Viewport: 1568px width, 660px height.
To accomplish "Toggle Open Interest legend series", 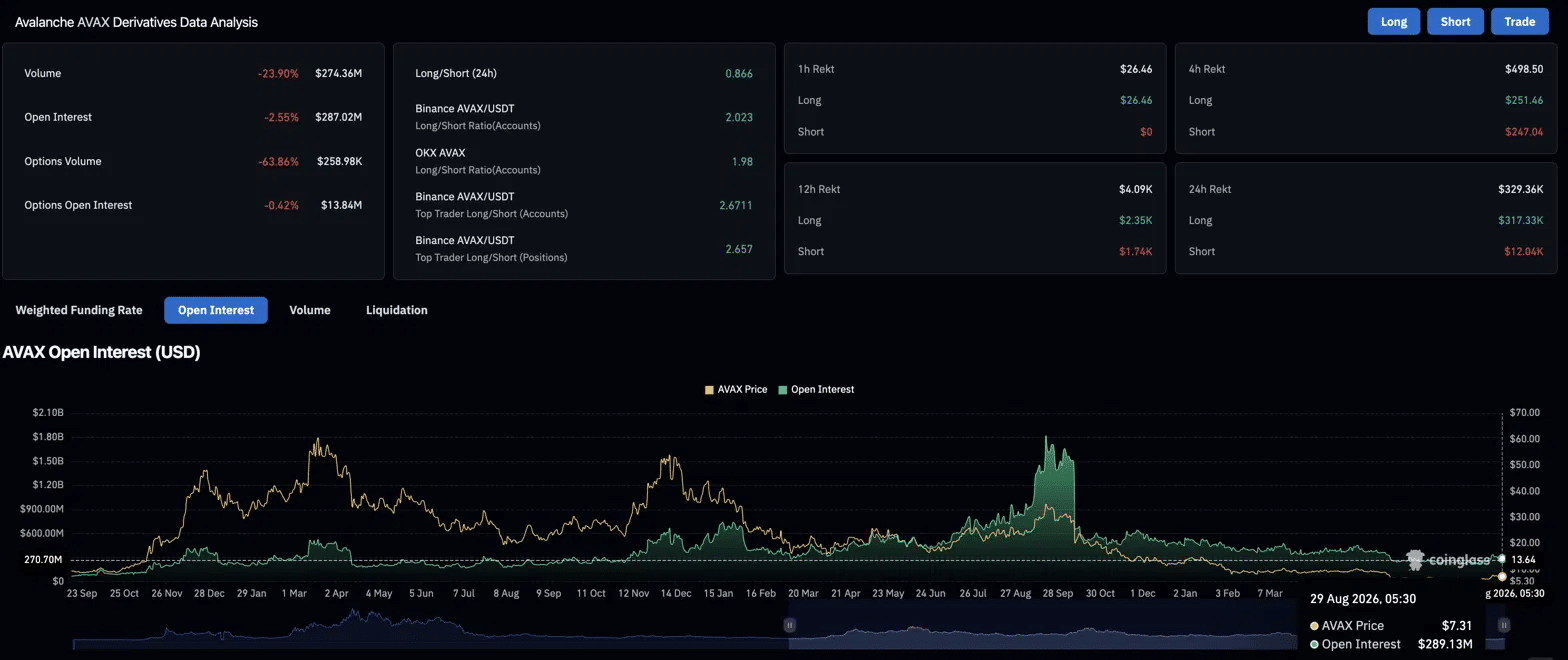I will click(816, 389).
